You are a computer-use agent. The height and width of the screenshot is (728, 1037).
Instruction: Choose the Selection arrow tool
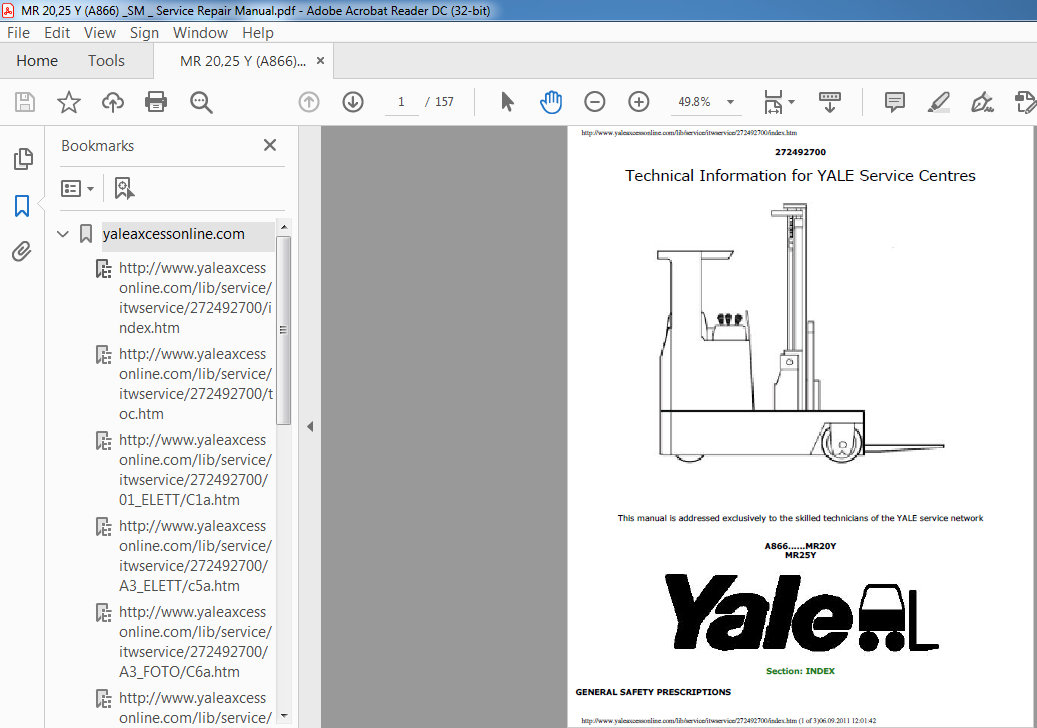tap(507, 102)
